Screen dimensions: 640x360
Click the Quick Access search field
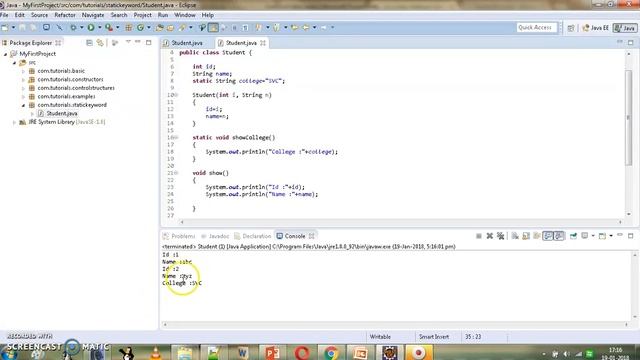coord(536,27)
